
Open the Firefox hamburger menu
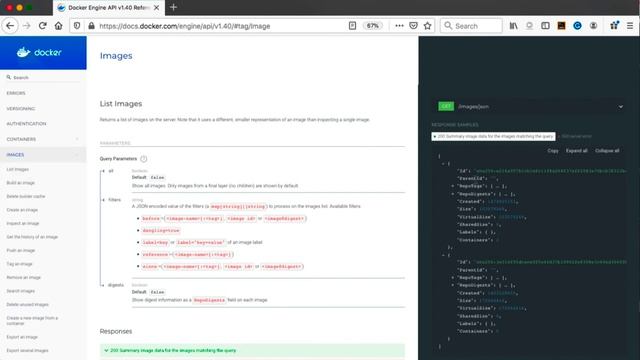tap(630, 26)
